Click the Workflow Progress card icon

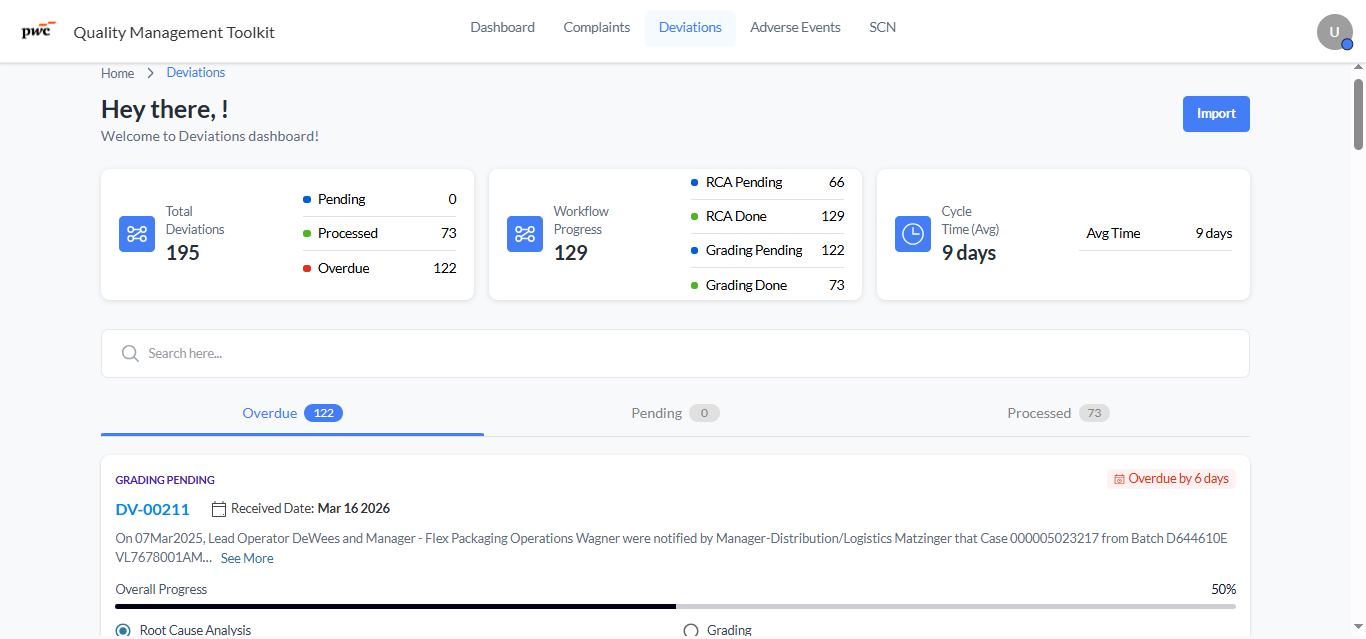pos(525,234)
